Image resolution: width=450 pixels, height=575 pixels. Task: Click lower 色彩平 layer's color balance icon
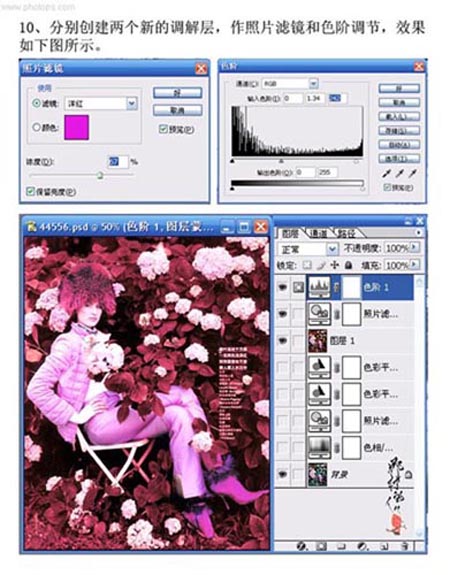click(x=320, y=394)
